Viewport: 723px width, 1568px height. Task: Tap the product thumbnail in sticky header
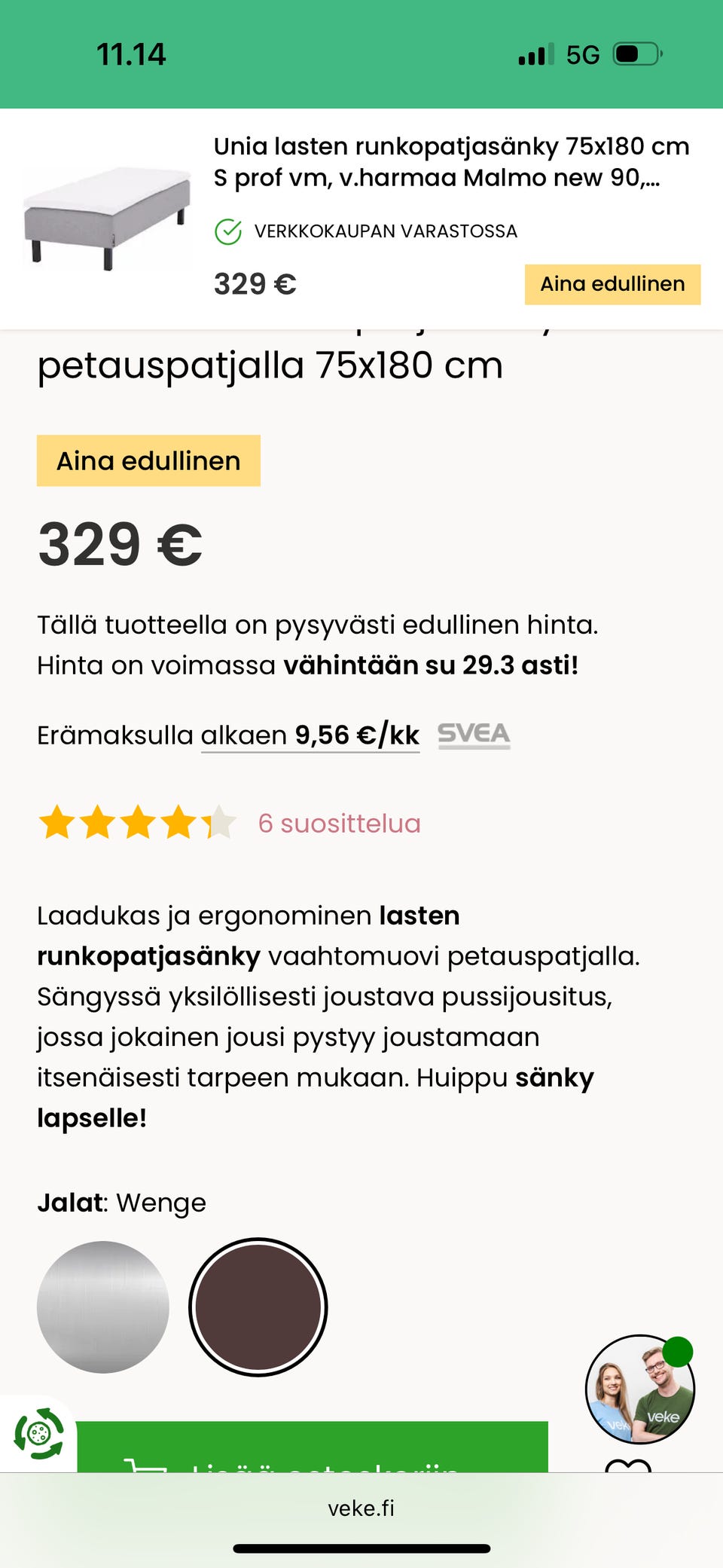(x=107, y=219)
